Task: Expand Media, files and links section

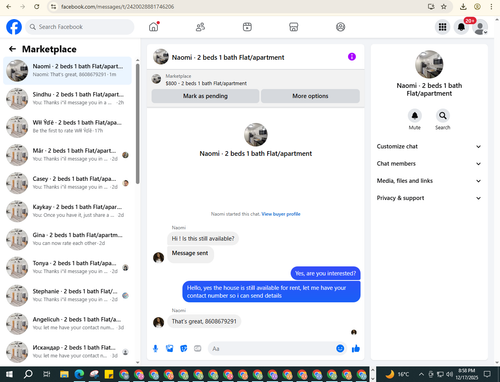Action: pyautogui.click(x=429, y=181)
